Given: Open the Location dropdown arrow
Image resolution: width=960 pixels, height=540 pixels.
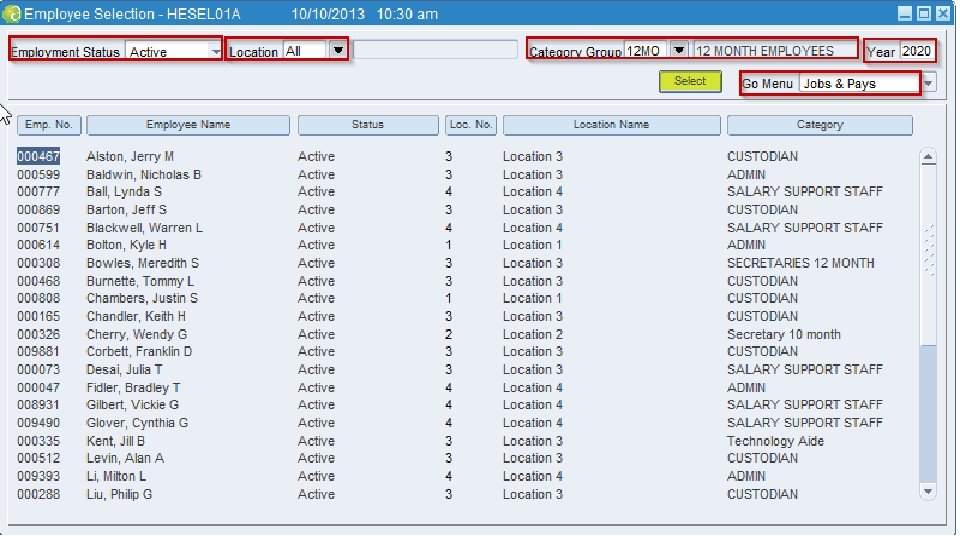Looking at the screenshot, I should (338, 50).
